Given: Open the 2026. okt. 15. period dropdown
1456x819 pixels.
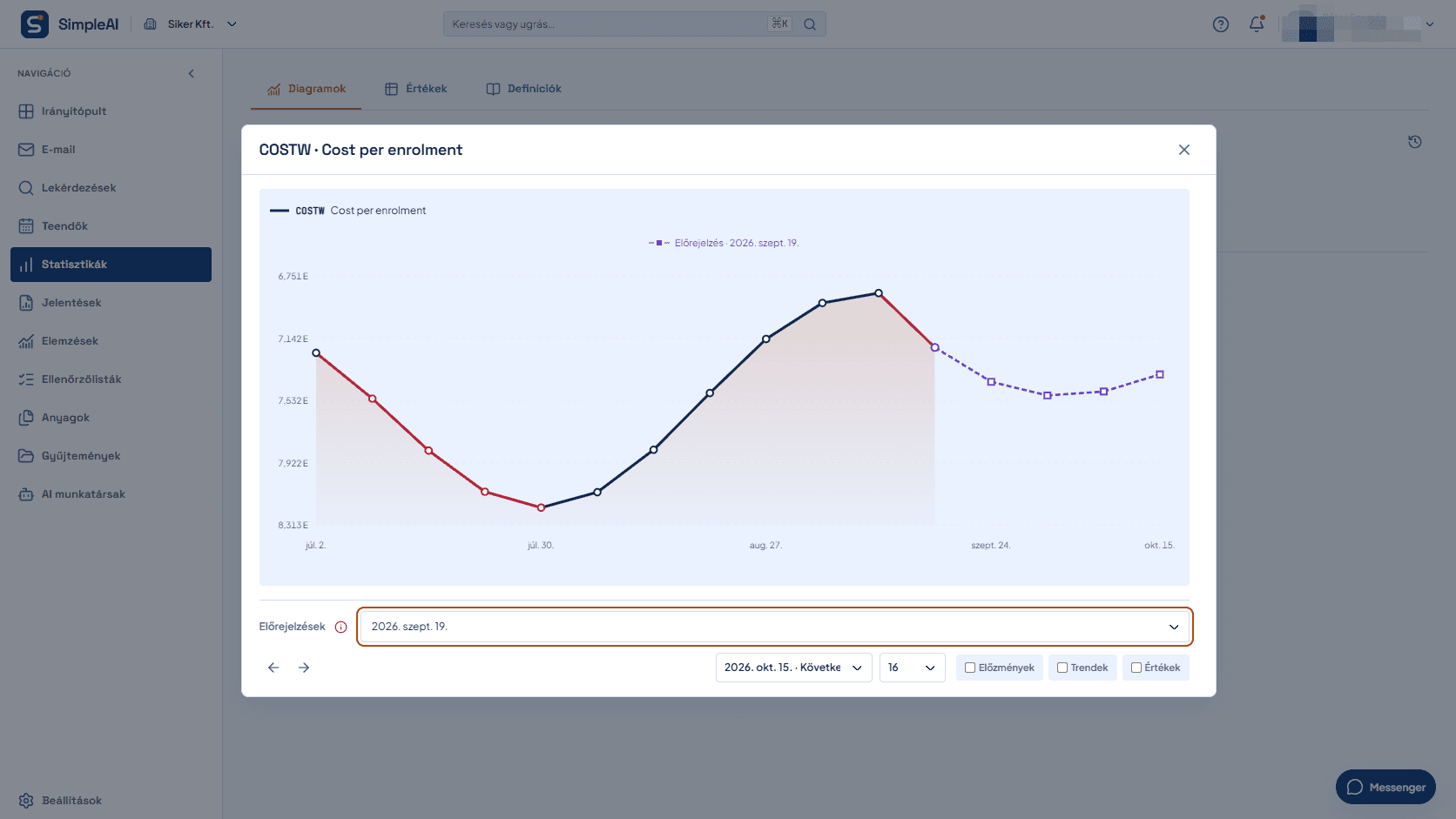Looking at the screenshot, I should tap(793, 668).
